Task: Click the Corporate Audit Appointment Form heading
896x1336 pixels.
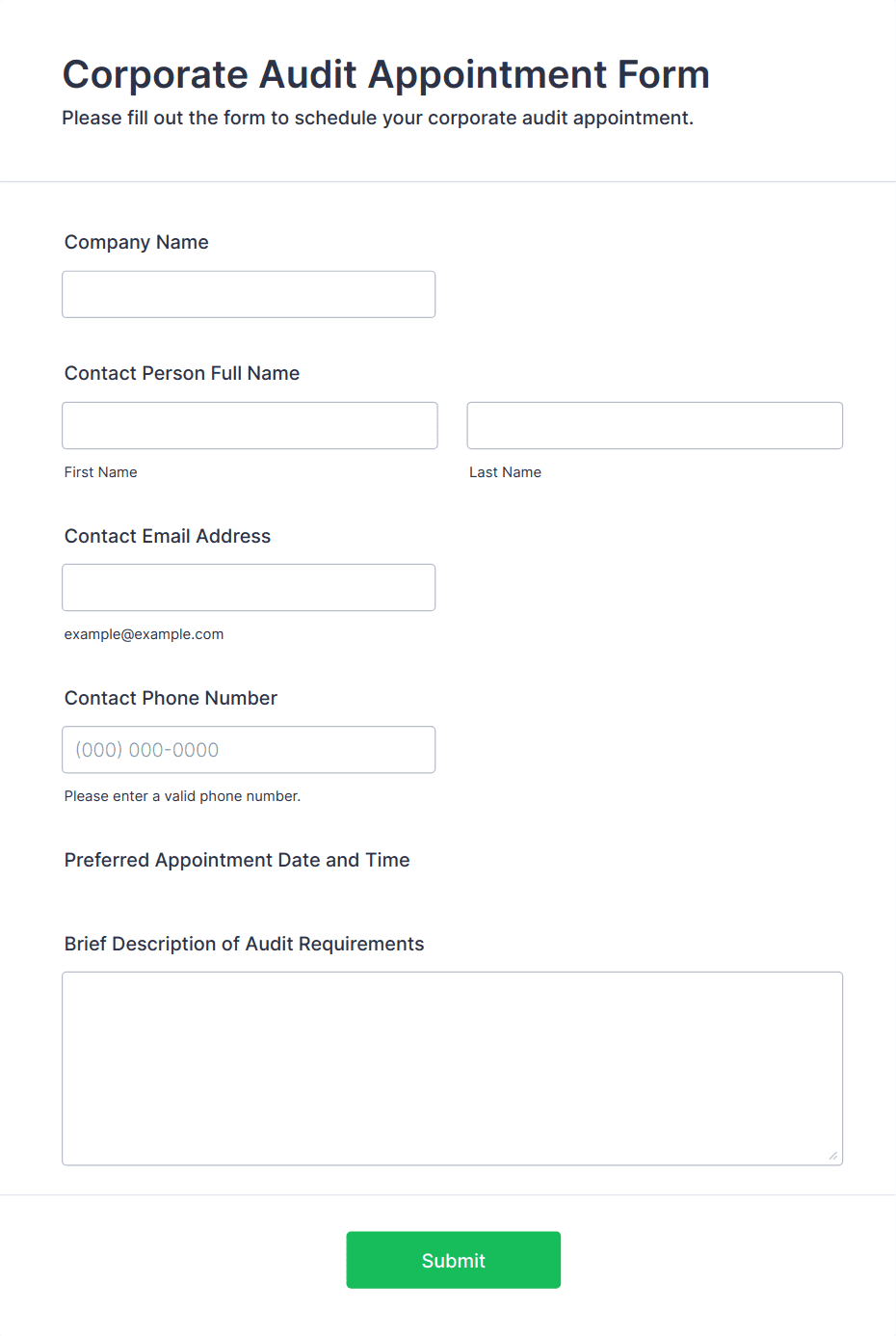Action: pyautogui.click(x=386, y=74)
